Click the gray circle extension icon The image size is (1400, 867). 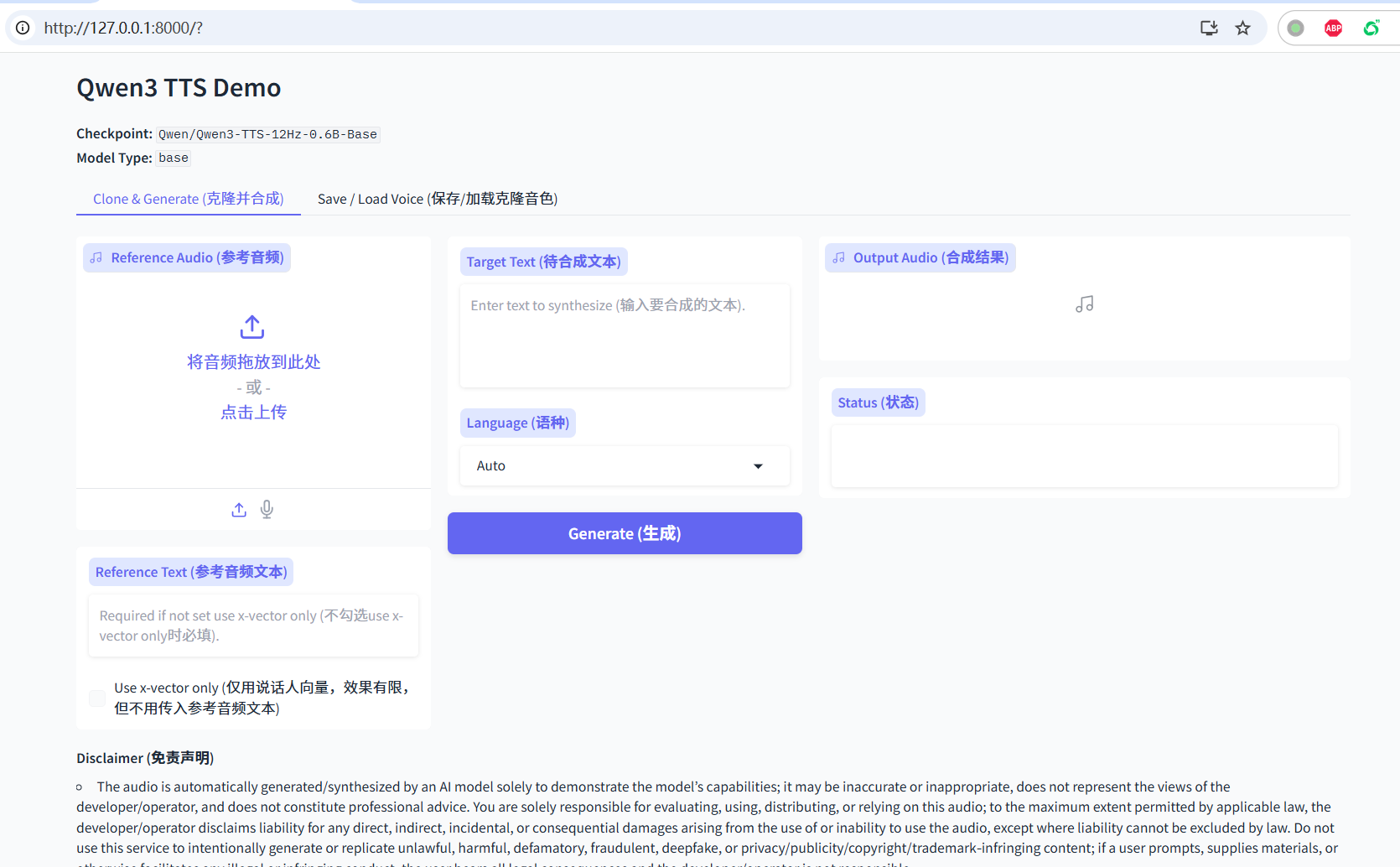click(1295, 29)
